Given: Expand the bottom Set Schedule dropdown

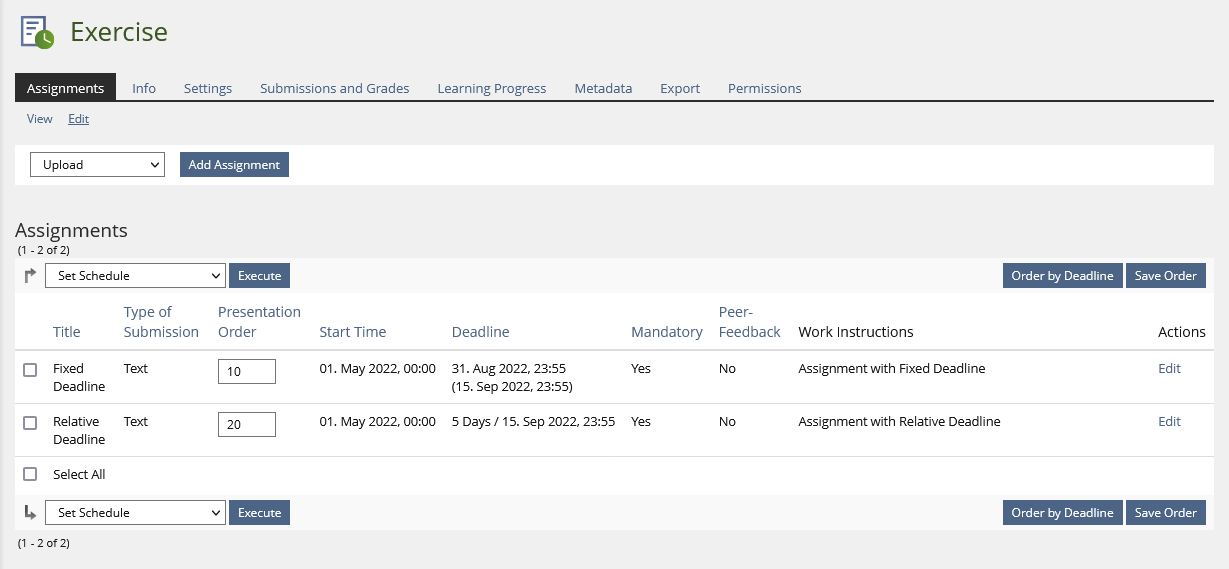Looking at the screenshot, I should [135, 513].
